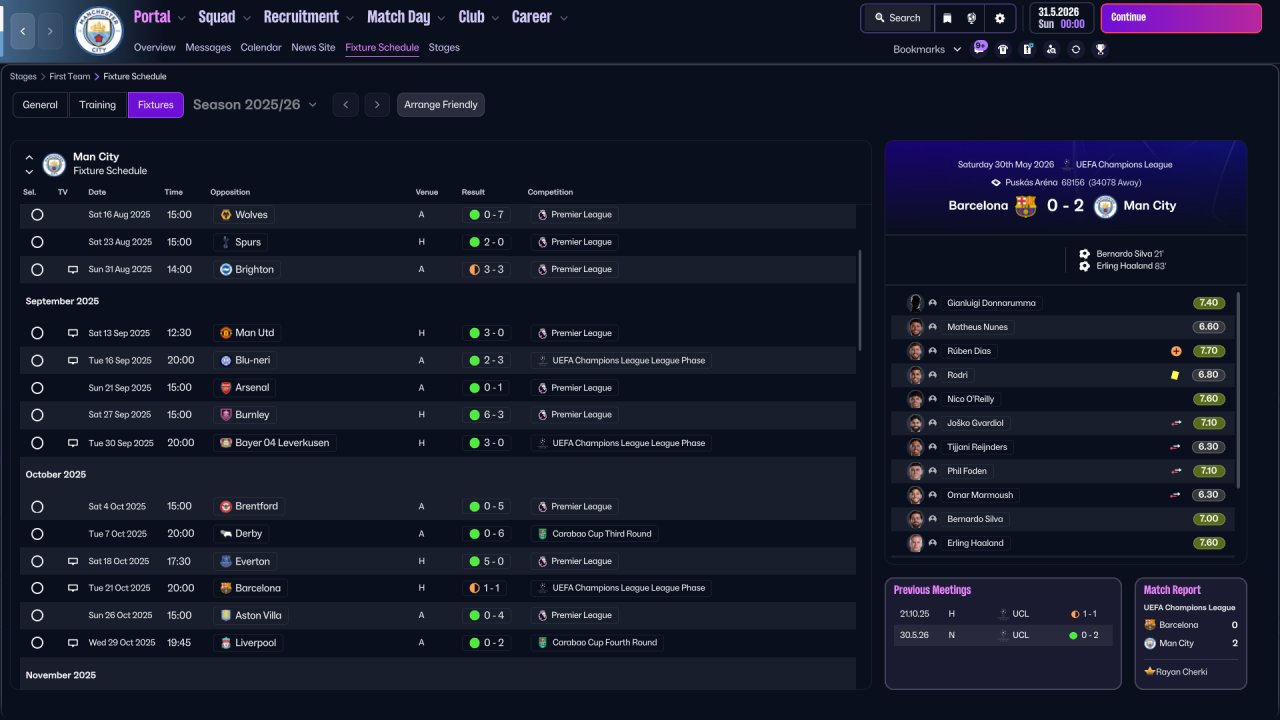Switch to the General tab

click(40, 105)
